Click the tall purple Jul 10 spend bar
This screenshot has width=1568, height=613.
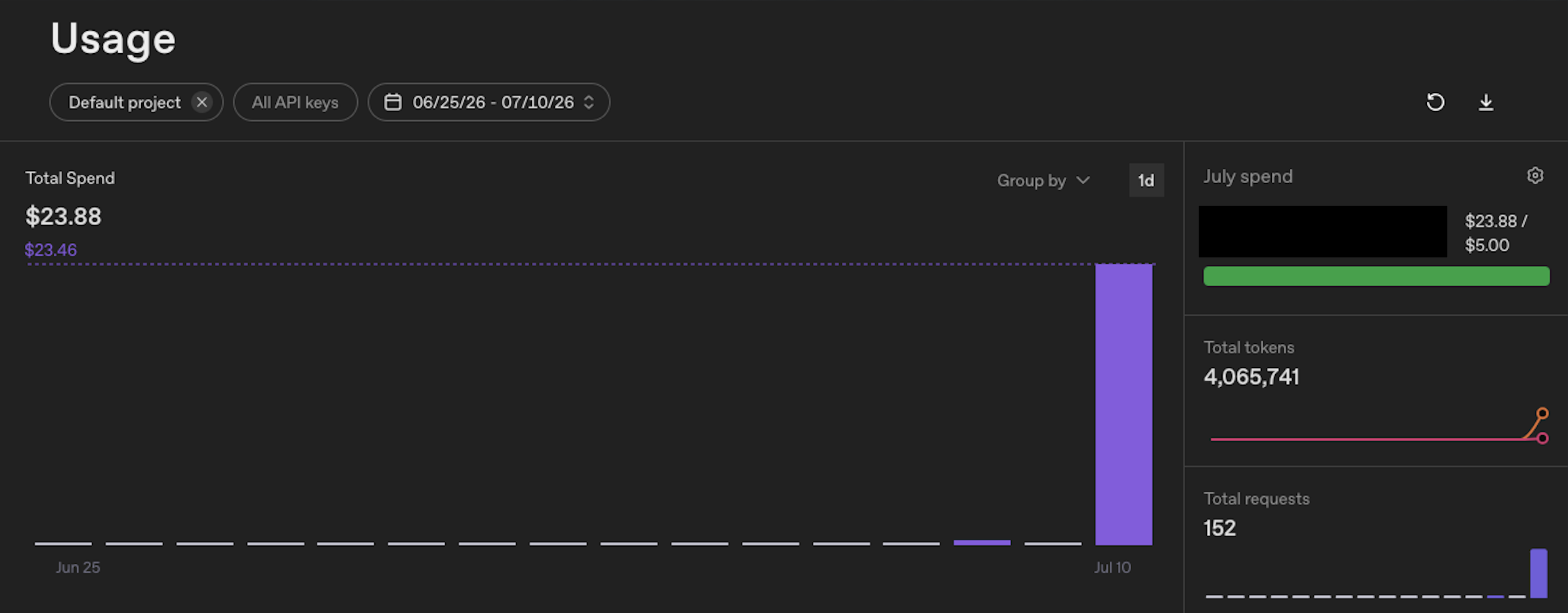[x=1123, y=404]
